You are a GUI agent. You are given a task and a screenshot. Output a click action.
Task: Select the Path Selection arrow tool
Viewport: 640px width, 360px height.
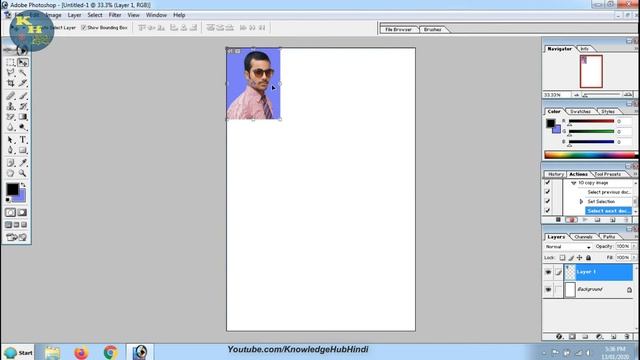pyautogui.click(x=11, y=140)
